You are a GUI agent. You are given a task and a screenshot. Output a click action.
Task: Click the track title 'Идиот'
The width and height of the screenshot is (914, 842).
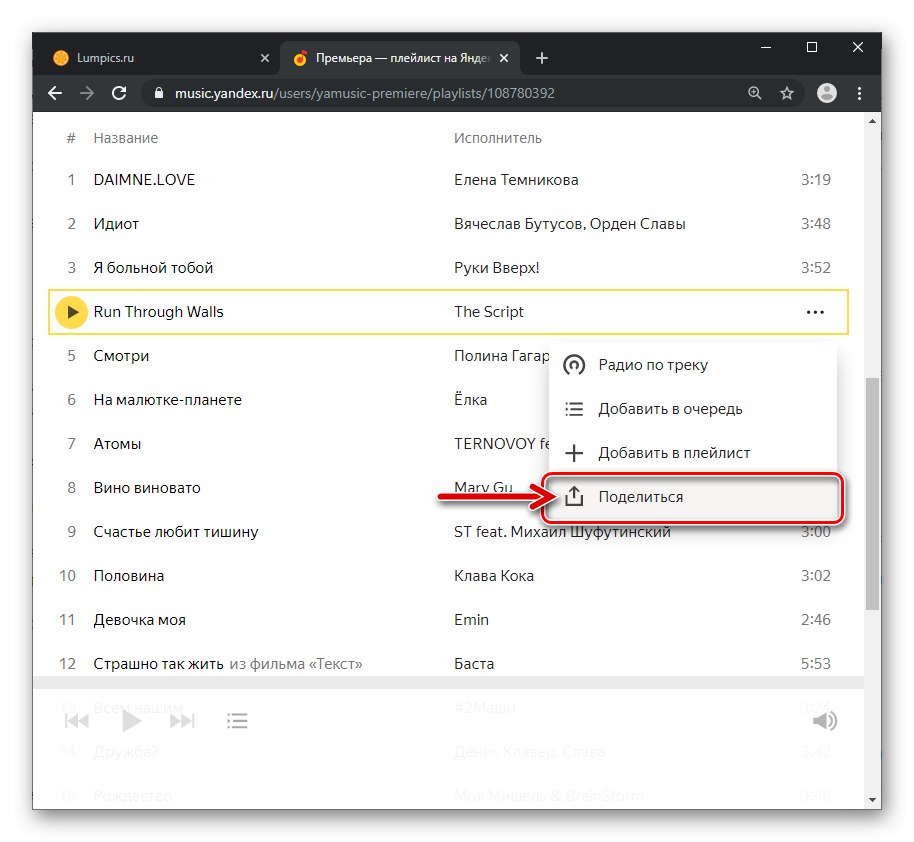116,224
